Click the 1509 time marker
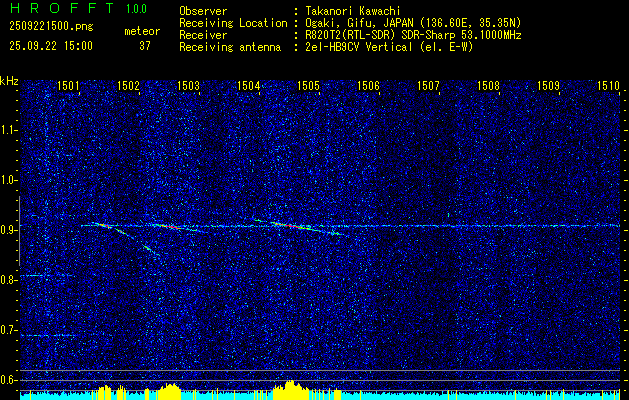The height and width of the screenshot is (400, 629). point(548,85)
